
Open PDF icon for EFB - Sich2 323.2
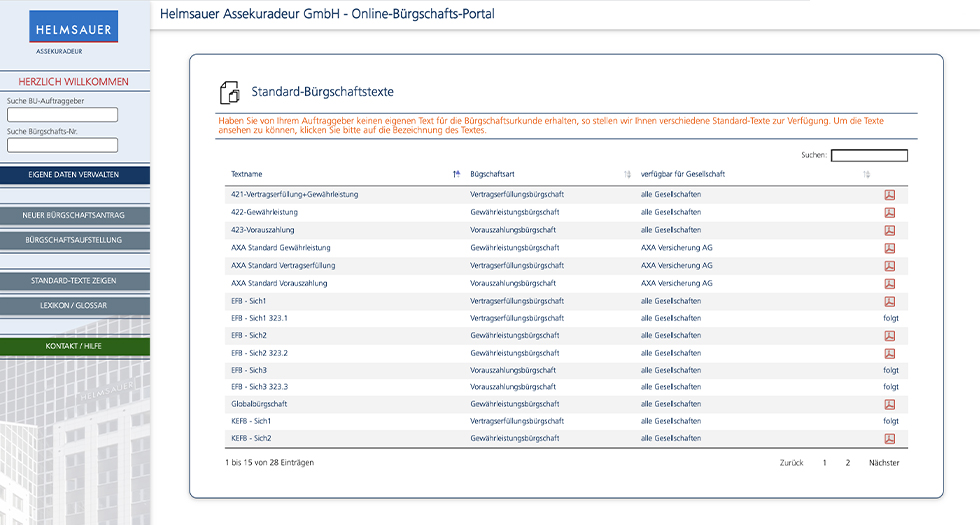click(889, 354)
